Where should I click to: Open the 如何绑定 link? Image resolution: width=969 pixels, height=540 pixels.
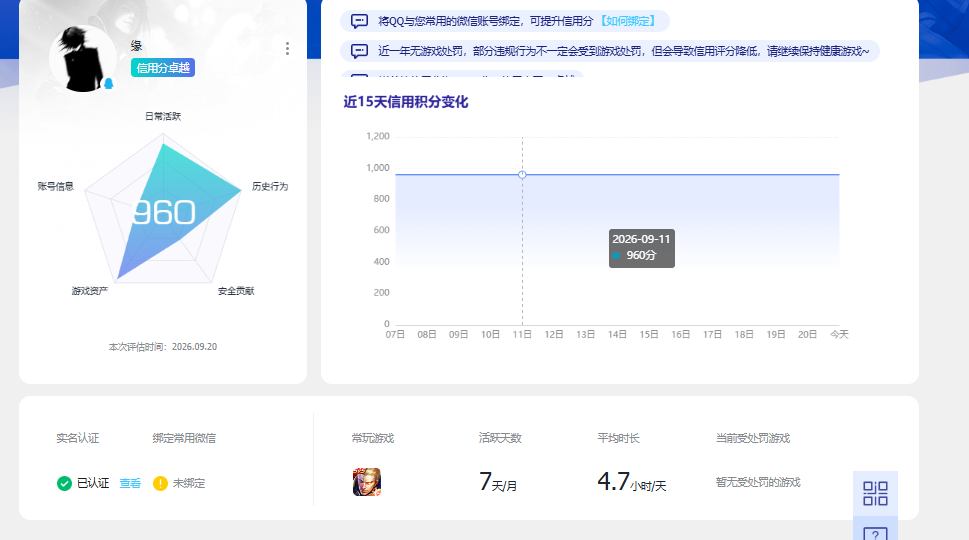click(x=628, y=21)
